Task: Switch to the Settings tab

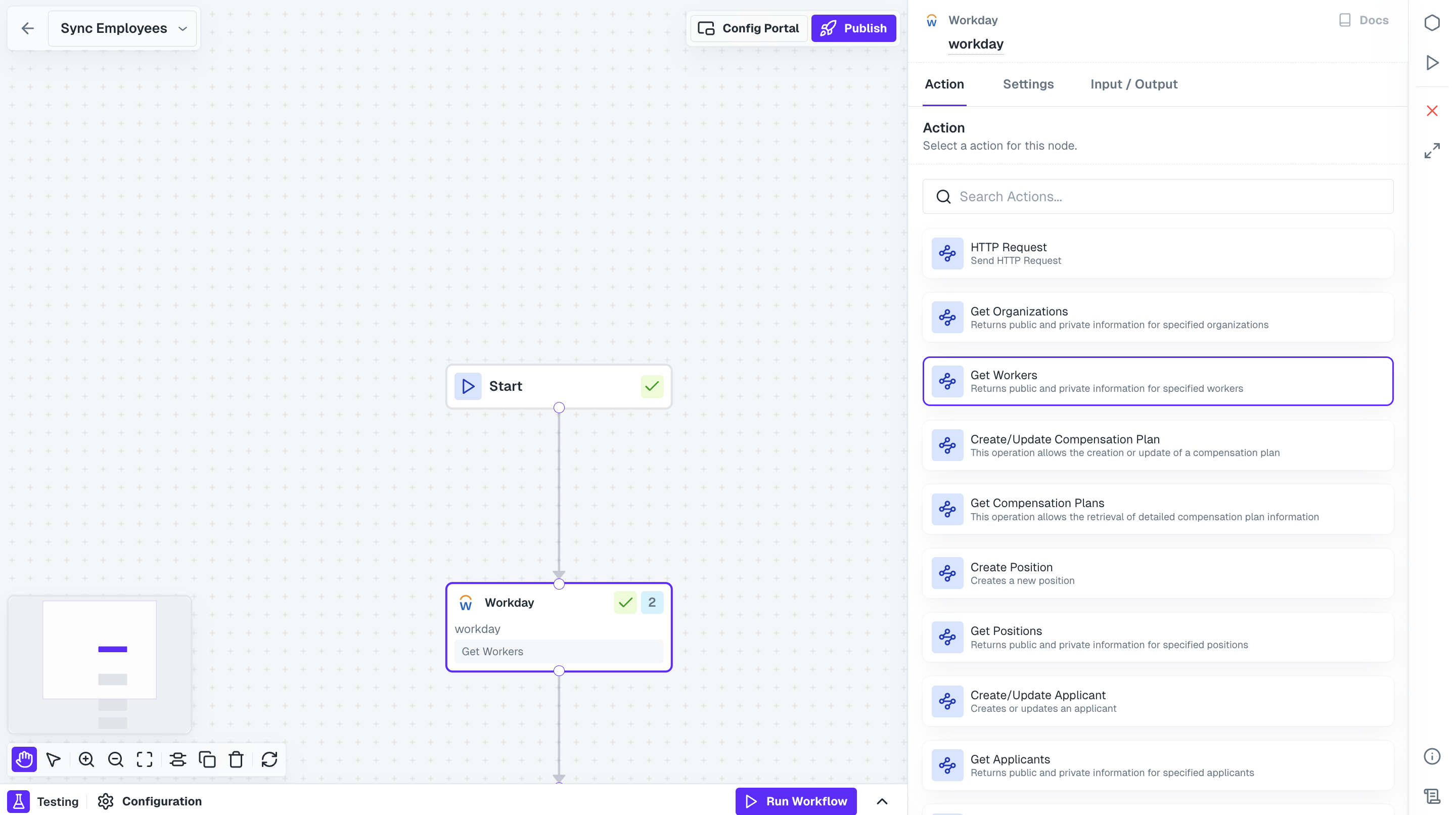Action: coord(1028,83)
